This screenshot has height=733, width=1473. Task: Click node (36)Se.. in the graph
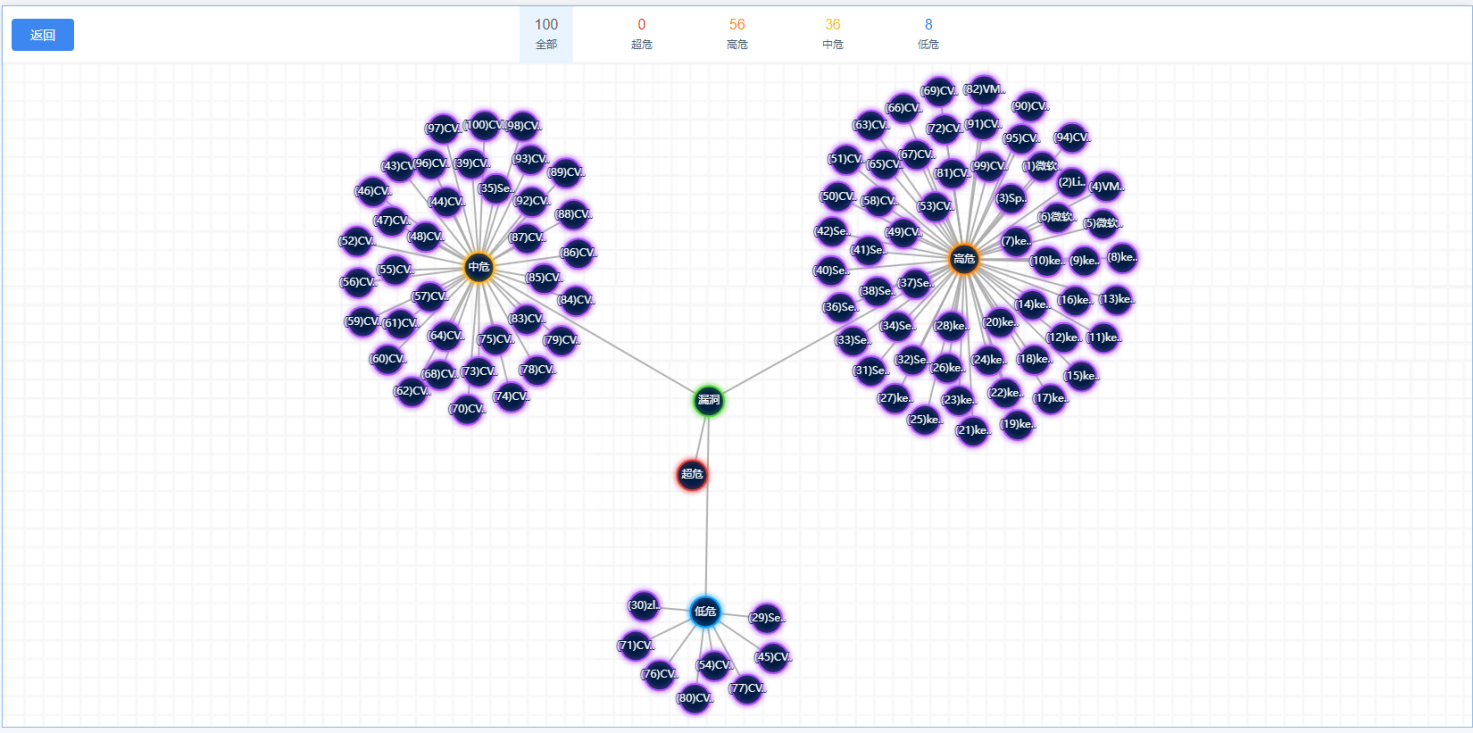point(839,307)
